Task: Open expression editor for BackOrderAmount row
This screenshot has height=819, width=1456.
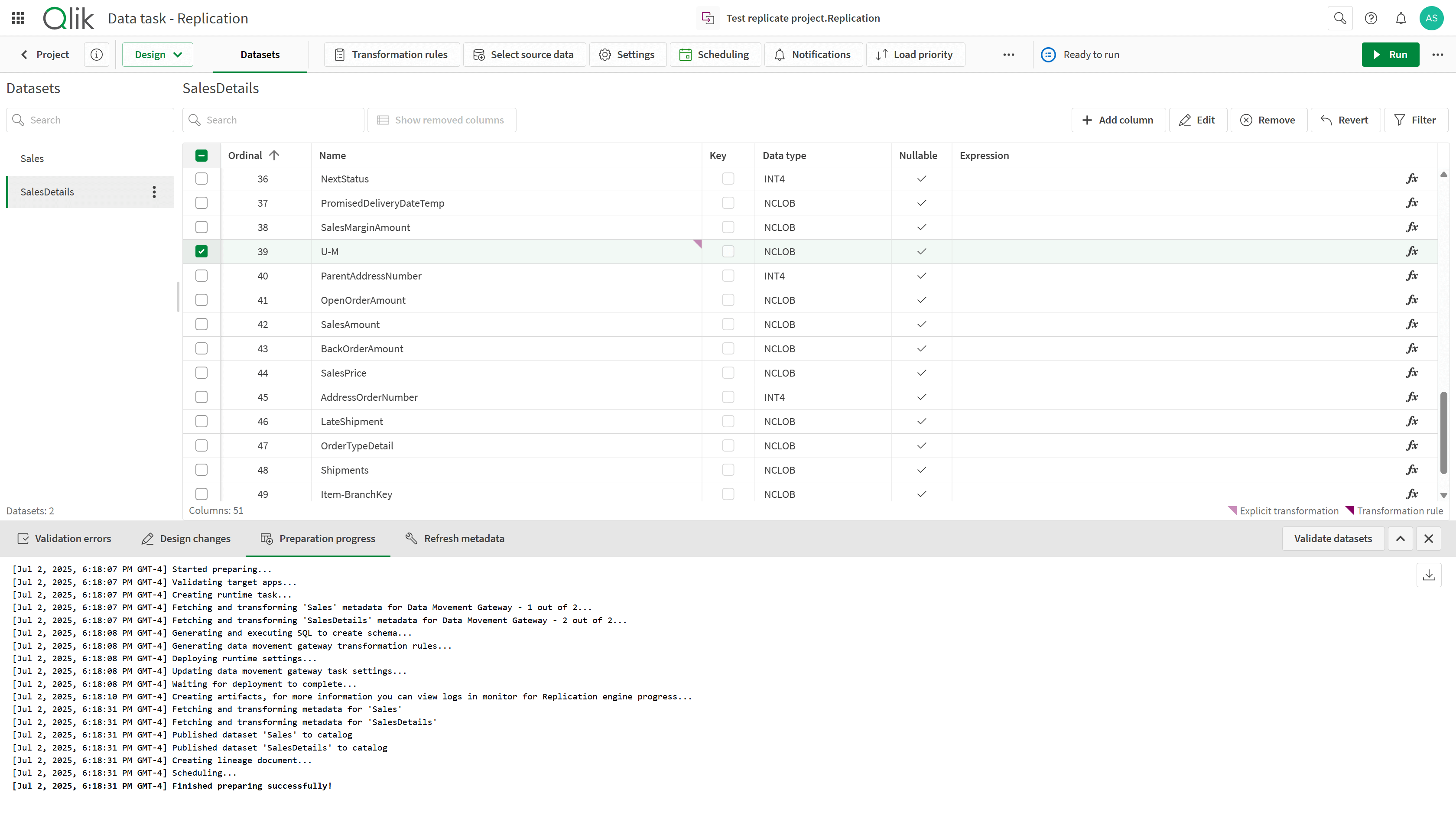Action: (1412, 348)
